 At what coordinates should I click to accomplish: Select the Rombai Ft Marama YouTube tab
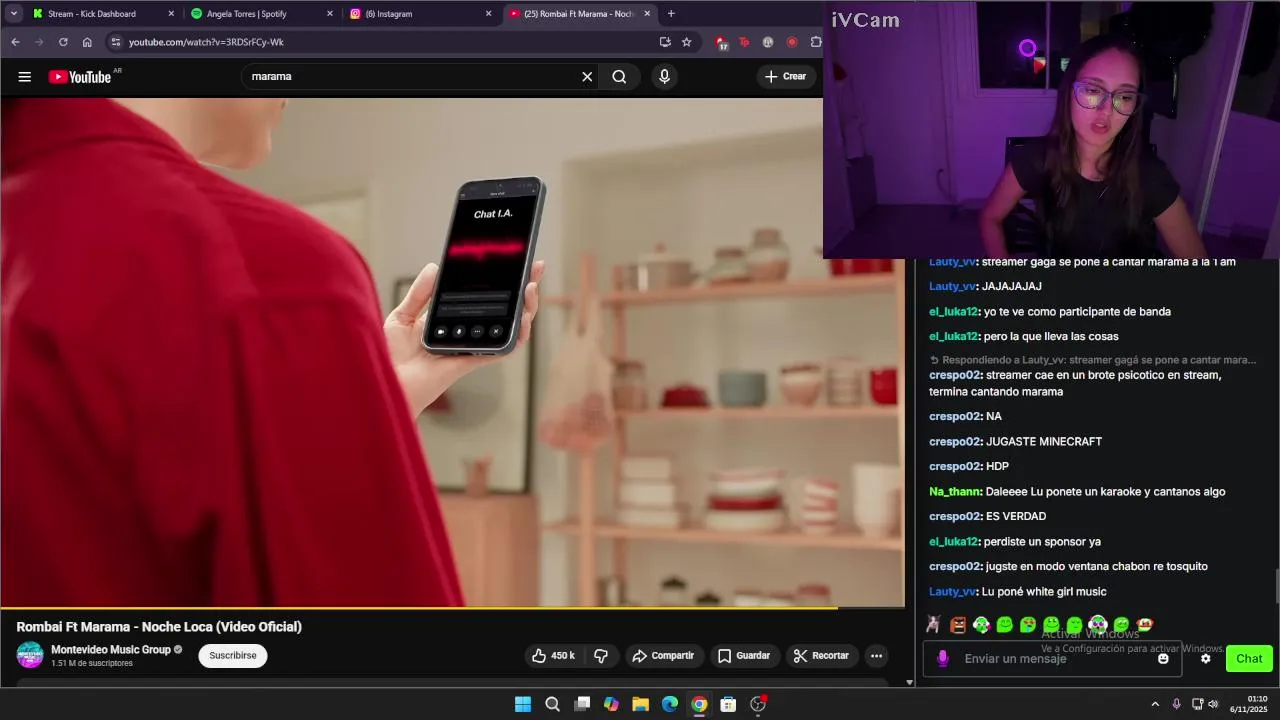(x=578, y=14)
